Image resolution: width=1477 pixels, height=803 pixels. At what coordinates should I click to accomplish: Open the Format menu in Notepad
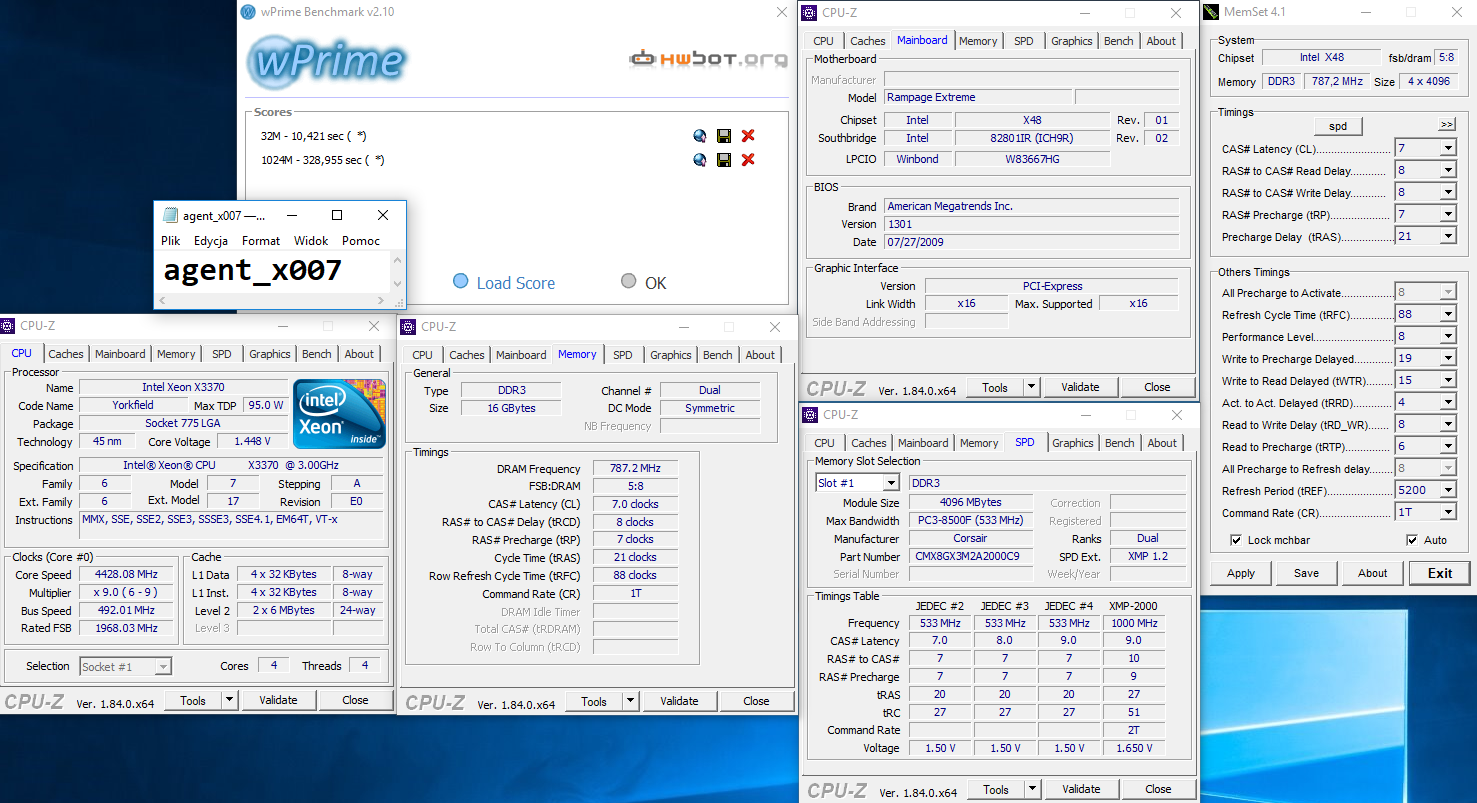(261, 241)
